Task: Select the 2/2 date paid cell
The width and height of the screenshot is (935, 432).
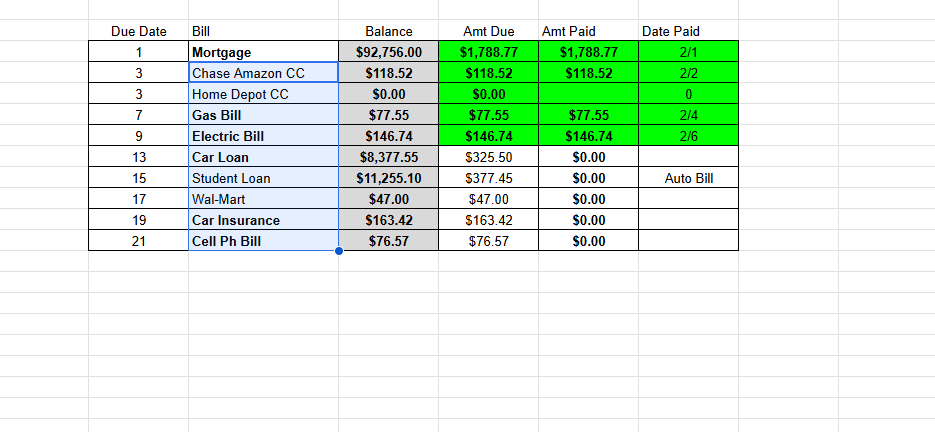Action: click(x=688, y=73)
